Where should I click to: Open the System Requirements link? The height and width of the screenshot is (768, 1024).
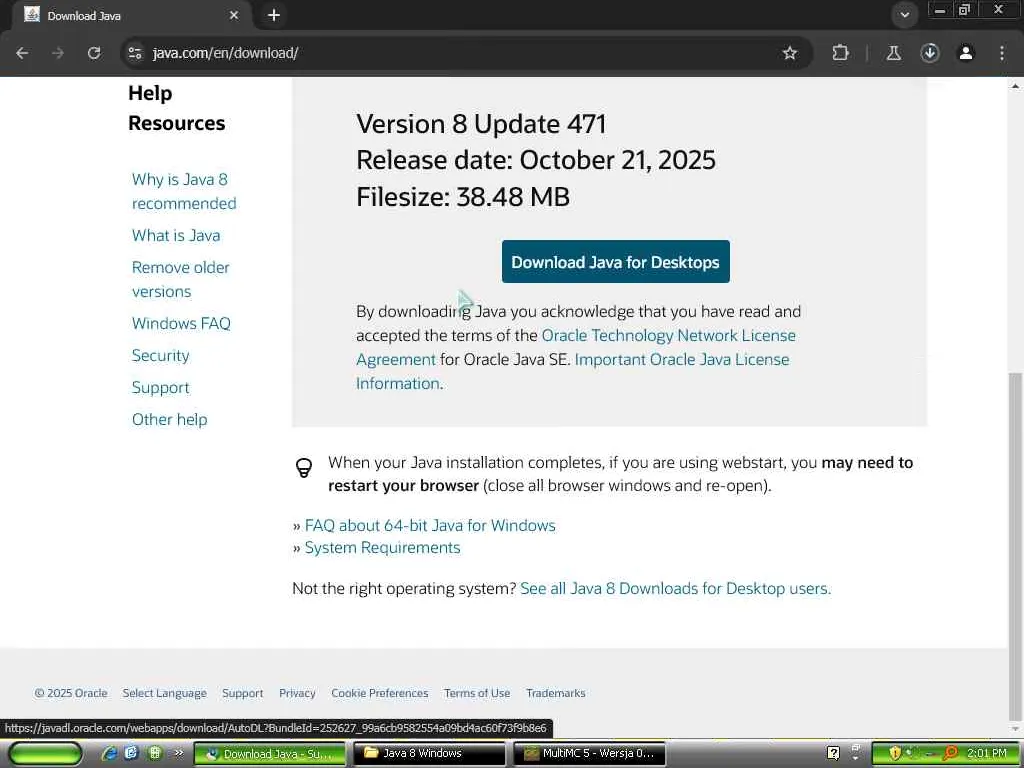(382, 548)
